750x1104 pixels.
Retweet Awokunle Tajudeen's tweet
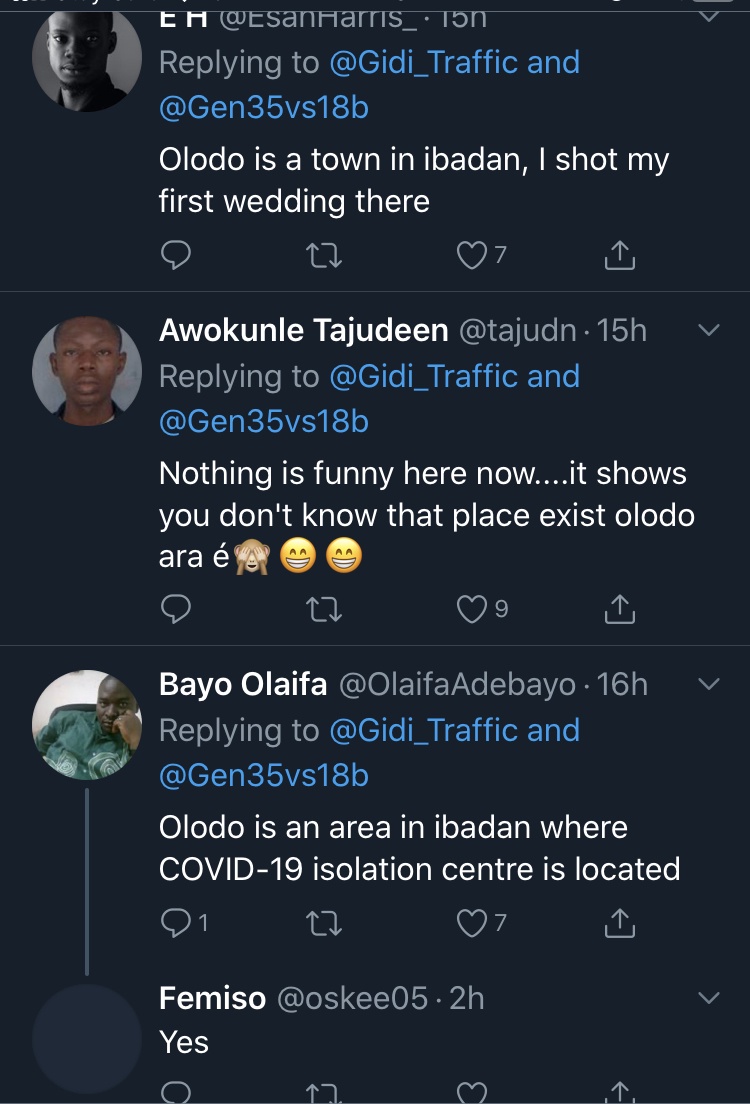pos(323,608)
